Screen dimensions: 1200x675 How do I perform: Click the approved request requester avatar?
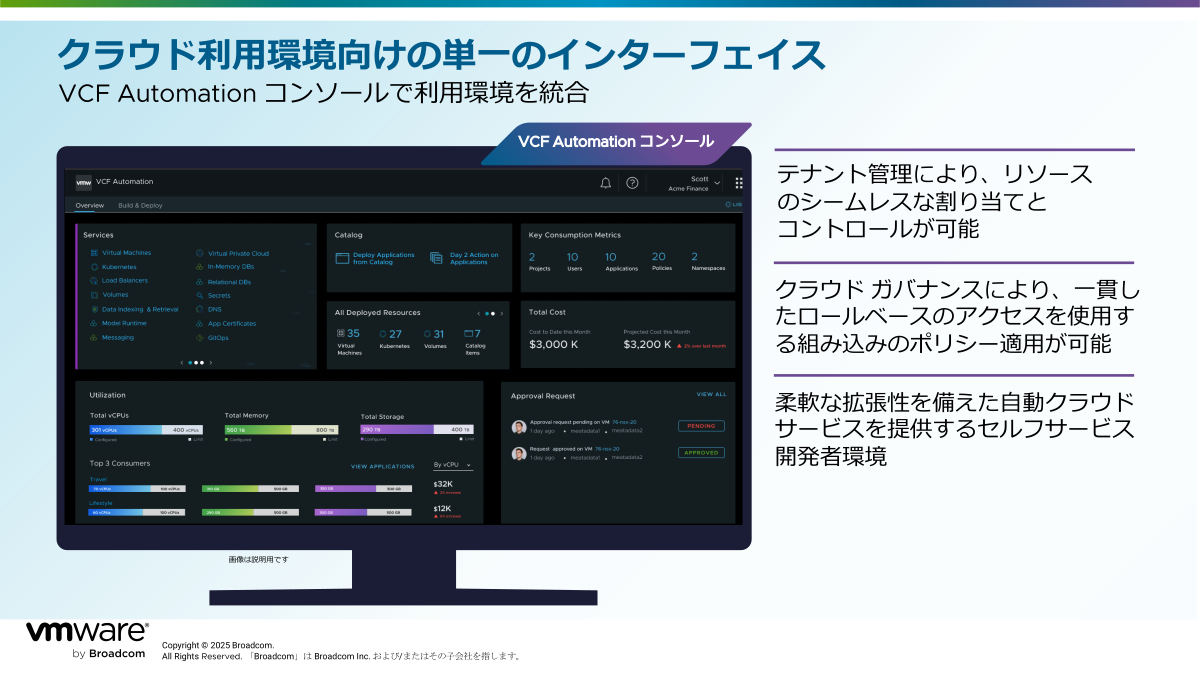519,454
